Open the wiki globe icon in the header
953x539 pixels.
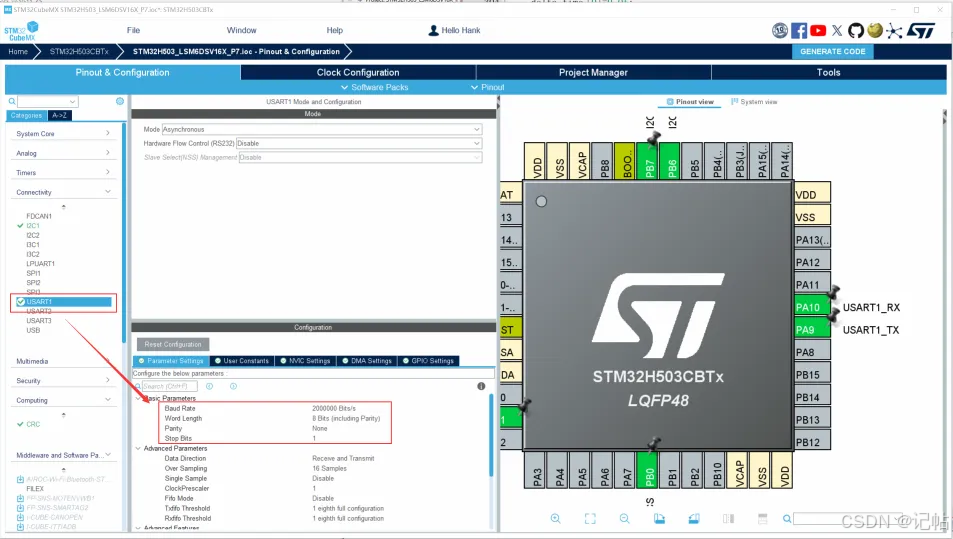(x=875, y=30)
